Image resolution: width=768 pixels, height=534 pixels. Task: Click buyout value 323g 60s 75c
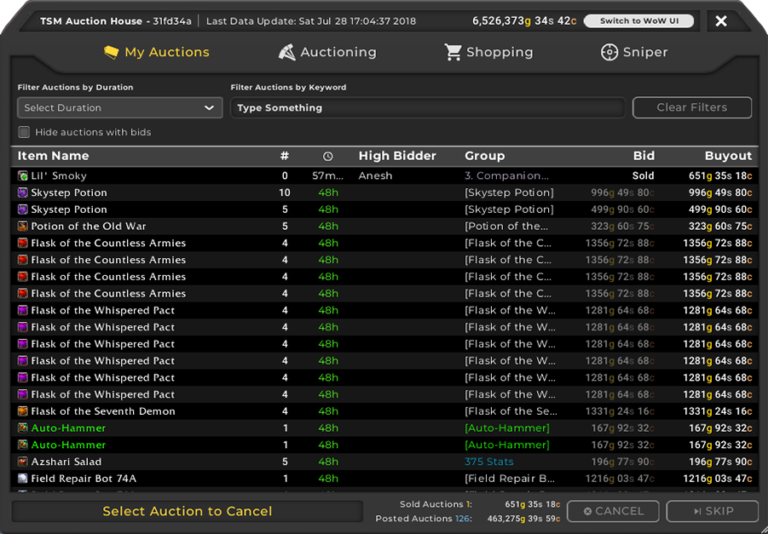pyautogui.click(x=720, y=226)
